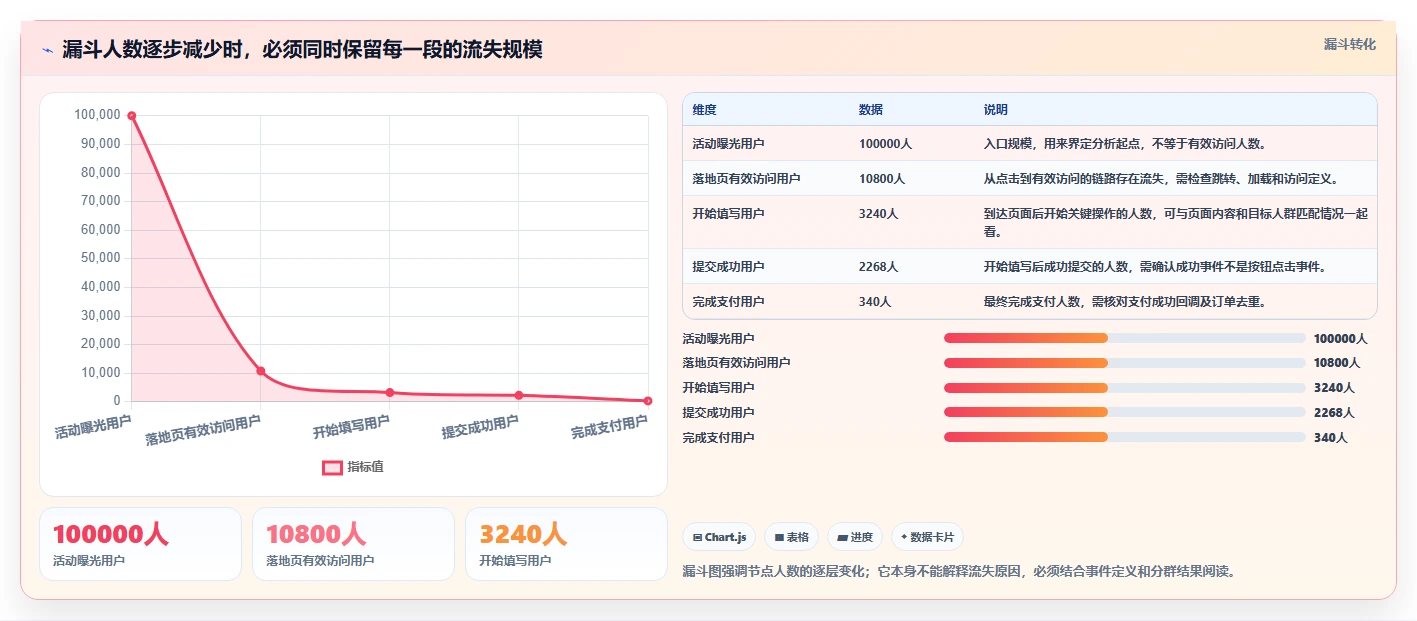Image resolution: width=1417 pixels, height=621 pixels.
Task: Click the last chart point above 完成支付用户
Action: pos(648,401)
